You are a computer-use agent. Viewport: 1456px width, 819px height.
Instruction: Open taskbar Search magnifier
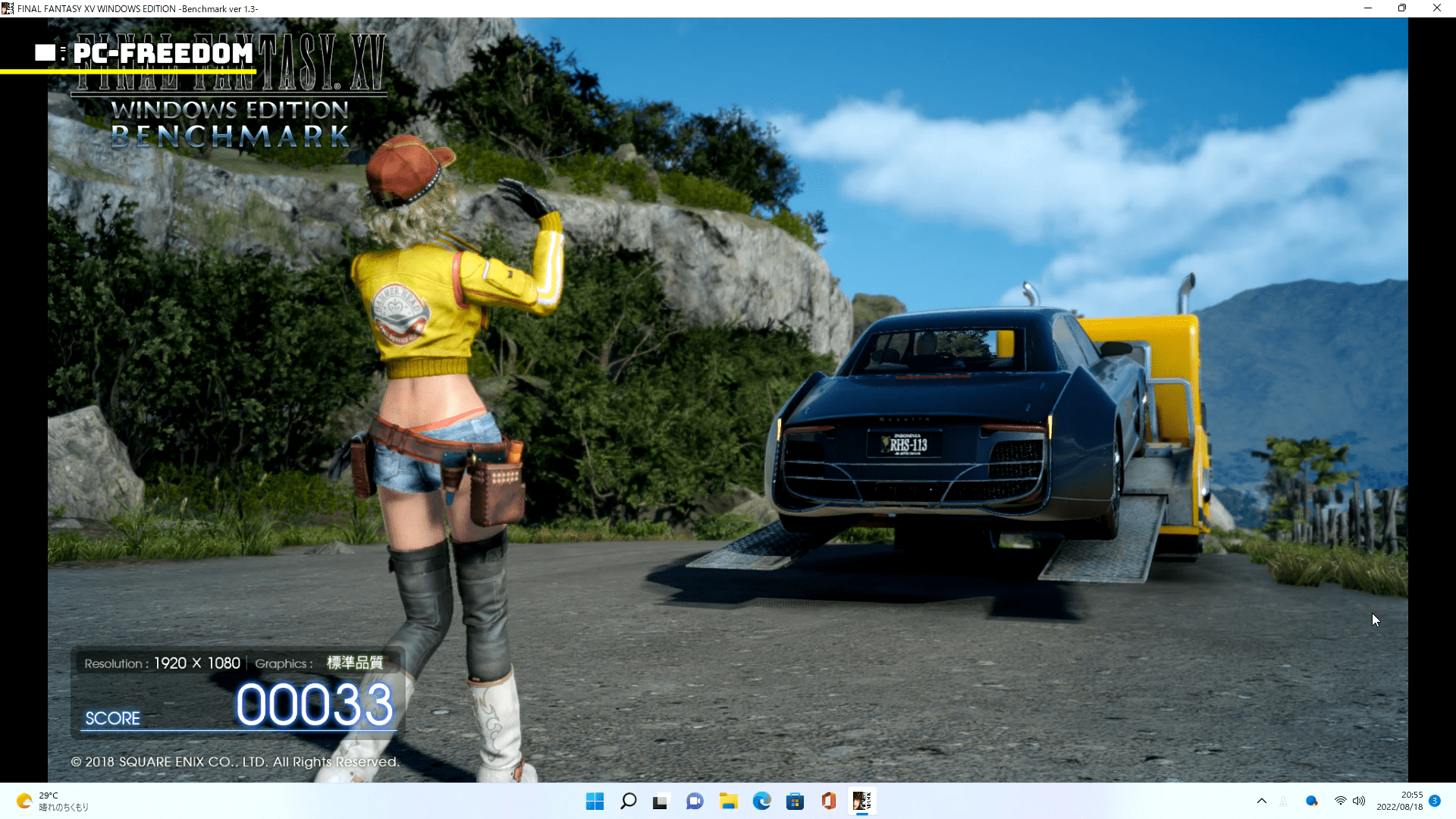[628, 801]
